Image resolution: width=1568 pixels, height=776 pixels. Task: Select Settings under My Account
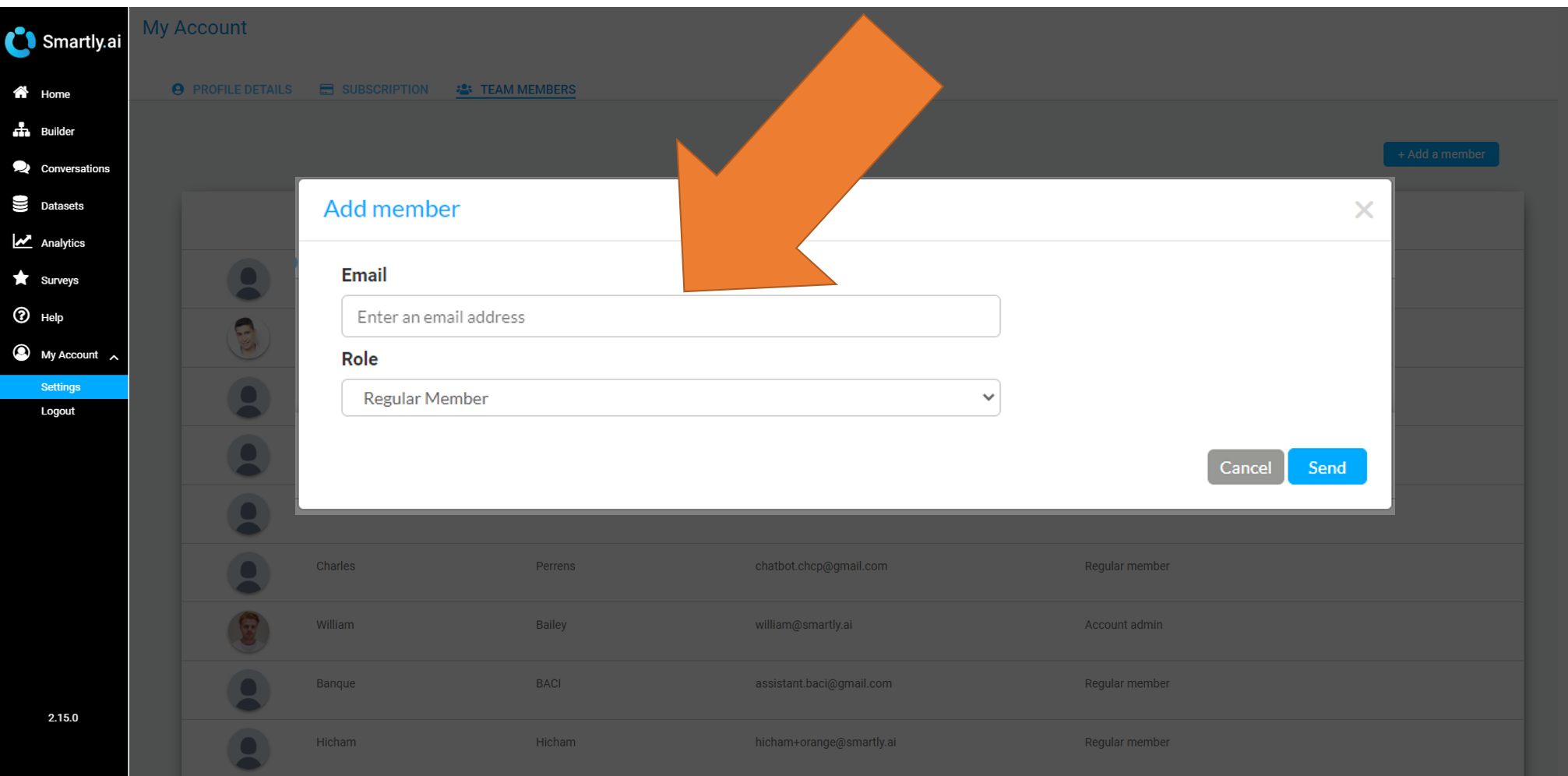pyautogui.click(x=64, y=386)
